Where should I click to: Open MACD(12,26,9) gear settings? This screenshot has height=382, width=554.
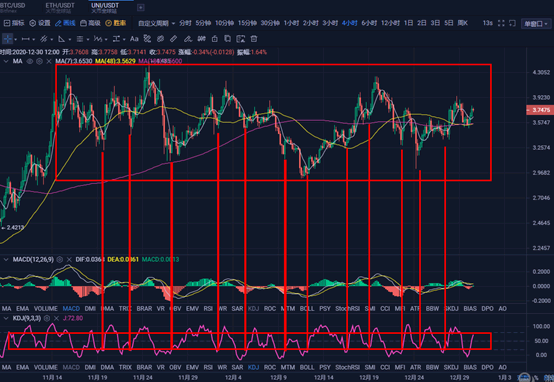[x=60, y=260]
